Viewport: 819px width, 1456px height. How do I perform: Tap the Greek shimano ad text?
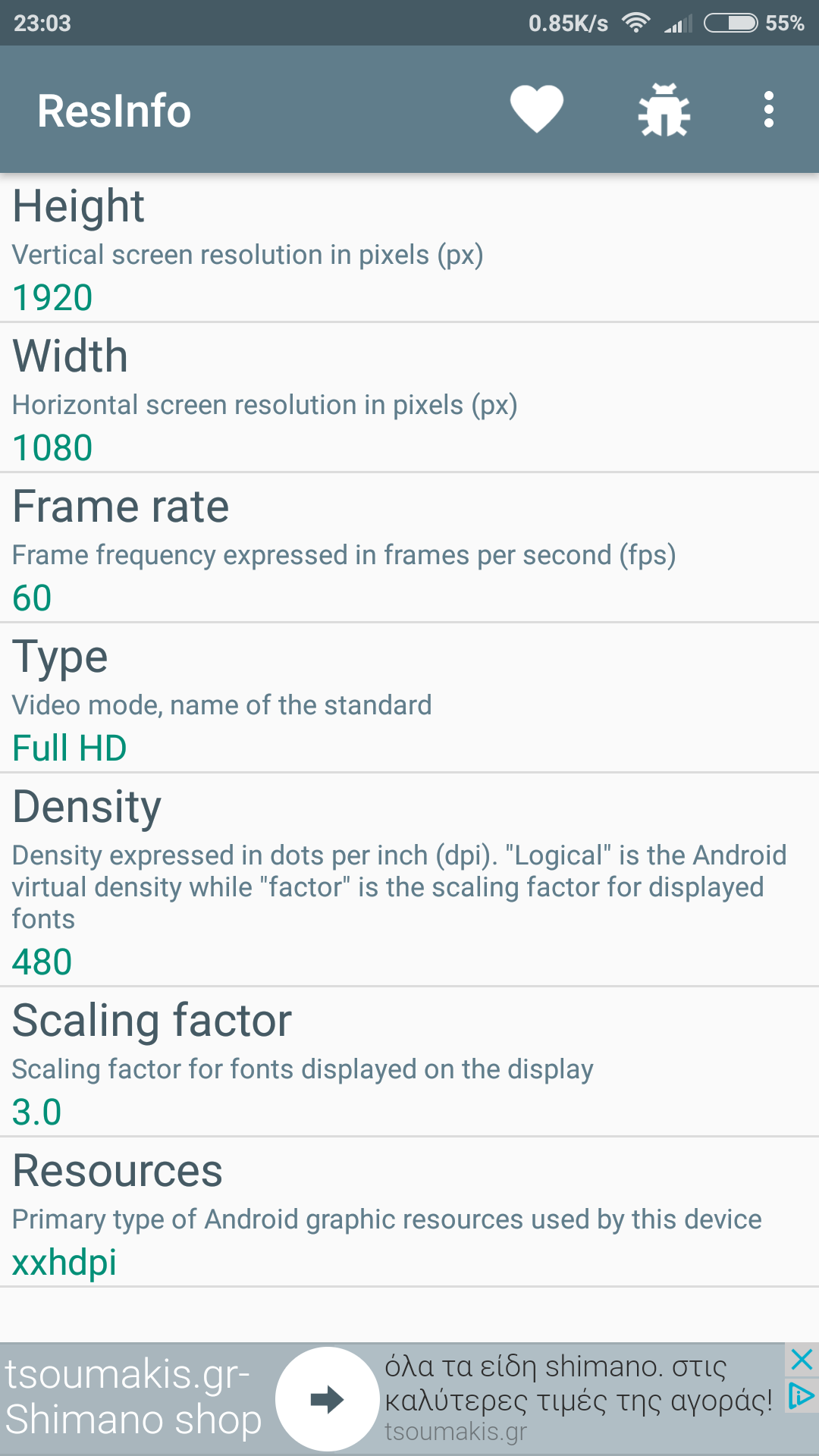click(578, 1384)
